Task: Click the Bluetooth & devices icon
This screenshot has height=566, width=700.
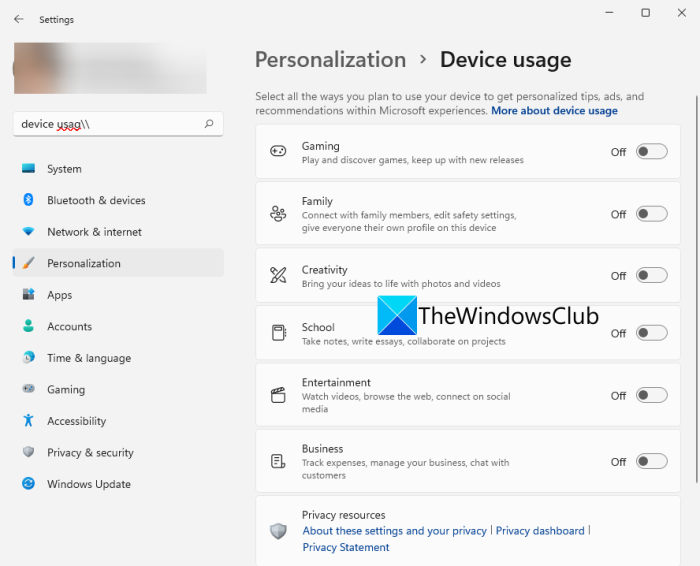Action: coord(28,200)
